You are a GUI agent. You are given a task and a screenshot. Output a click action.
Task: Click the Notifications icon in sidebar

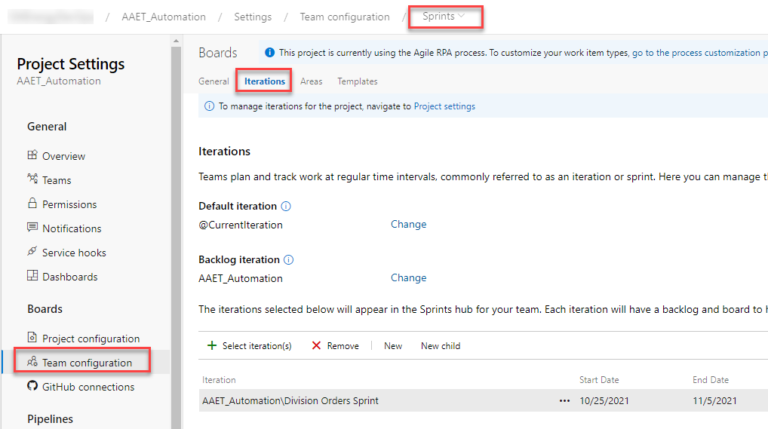[33, 228]
